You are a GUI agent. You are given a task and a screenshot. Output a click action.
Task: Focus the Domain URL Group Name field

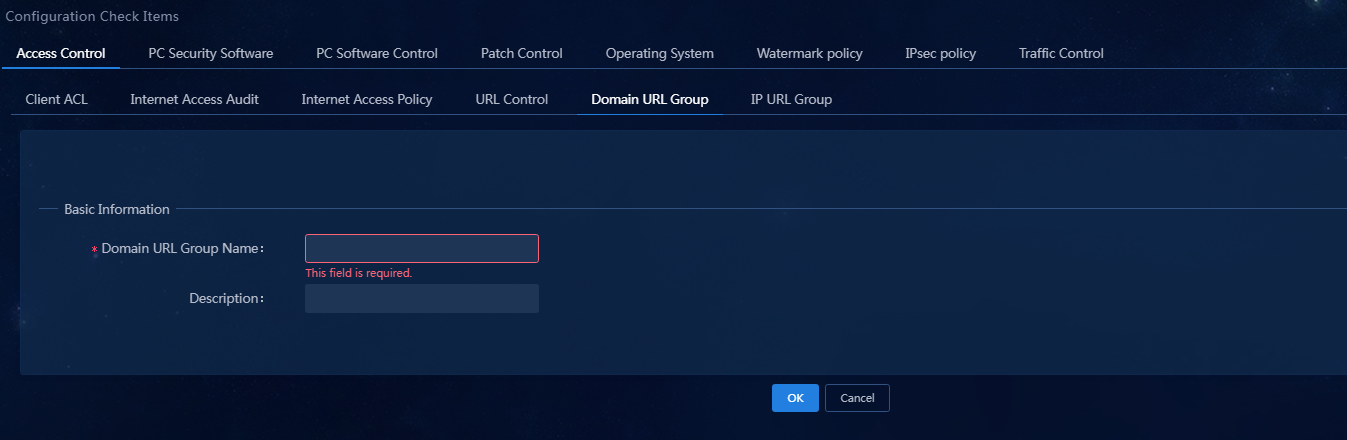click(x=422, y=248)
